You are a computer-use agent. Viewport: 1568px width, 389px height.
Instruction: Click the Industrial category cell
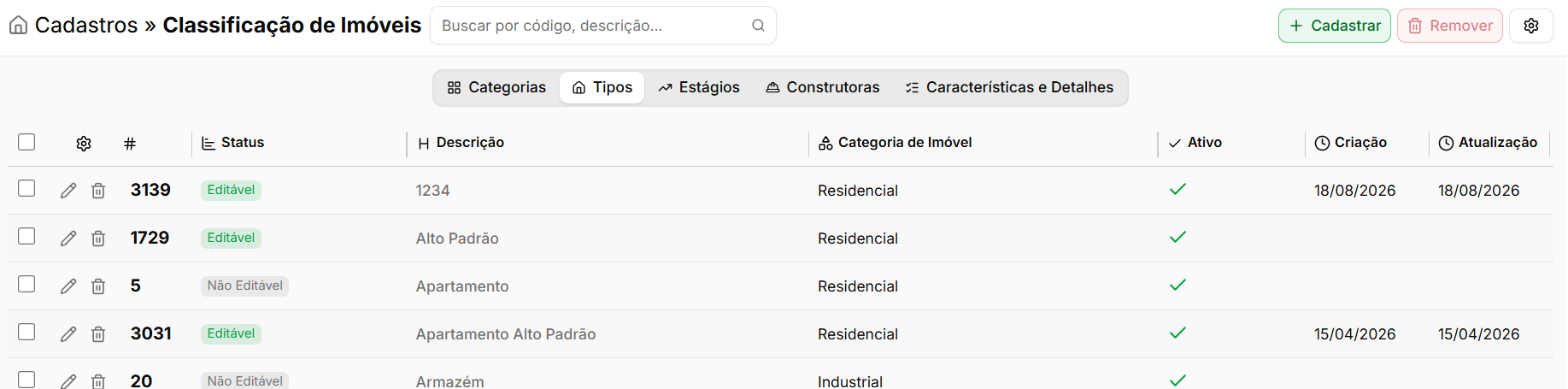[850, 381]
